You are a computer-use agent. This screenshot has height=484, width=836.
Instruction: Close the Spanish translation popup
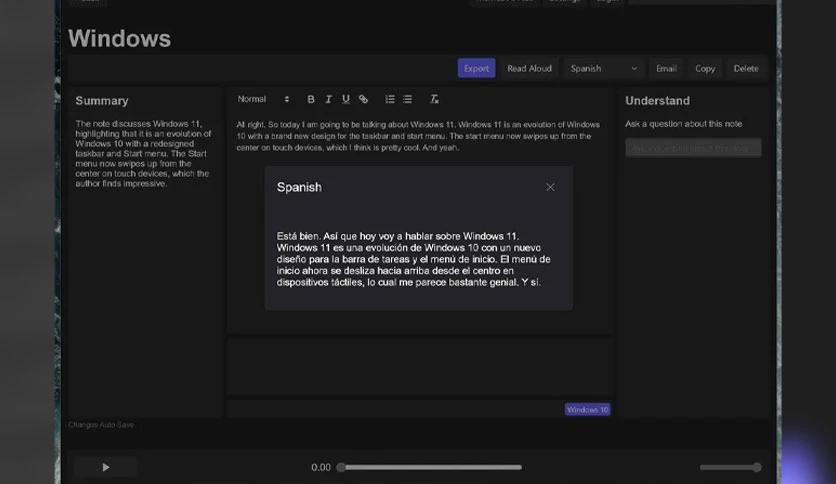coord(550,187)
